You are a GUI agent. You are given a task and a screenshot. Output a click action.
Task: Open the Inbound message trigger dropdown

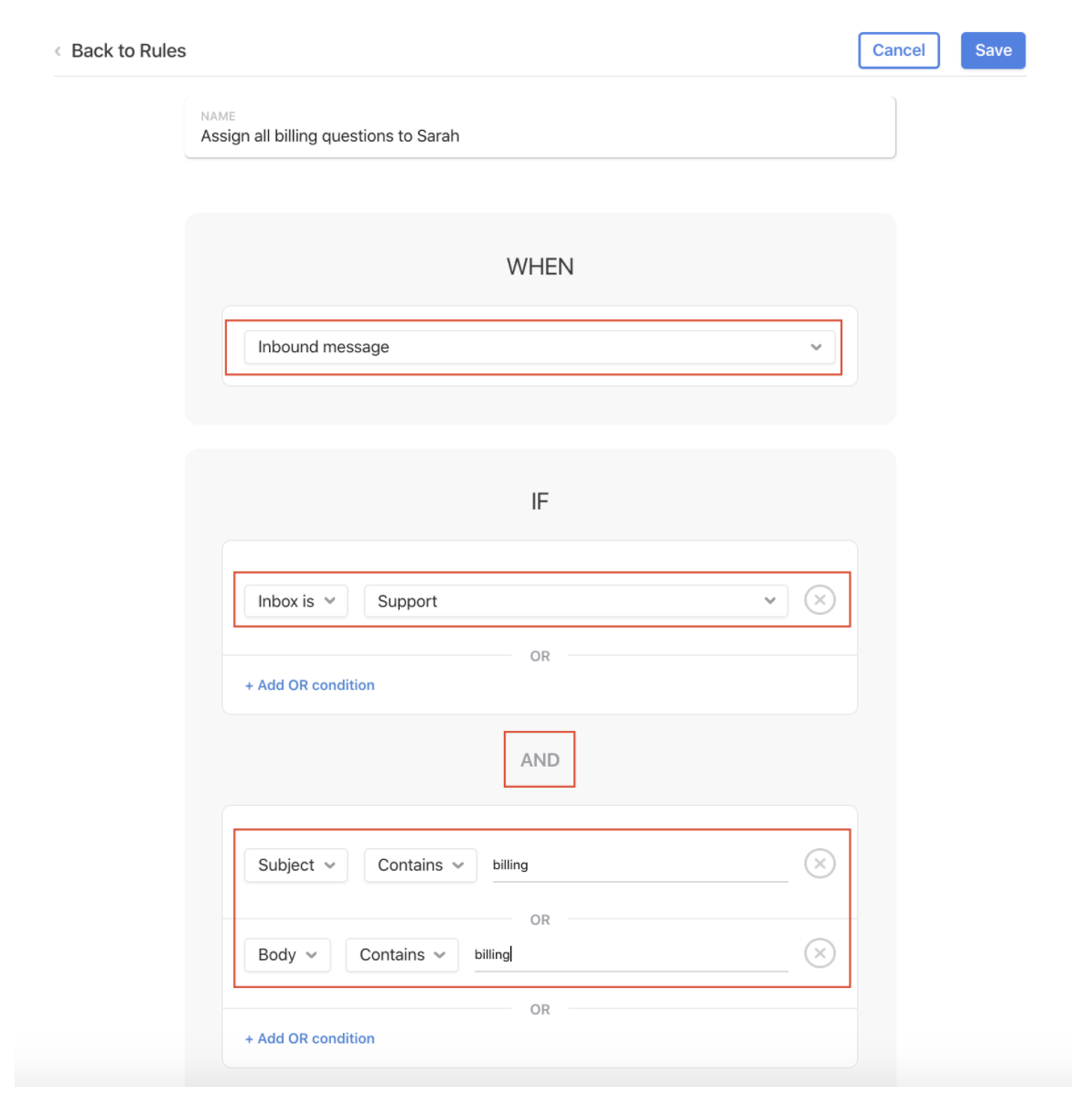tap(540, 347)
